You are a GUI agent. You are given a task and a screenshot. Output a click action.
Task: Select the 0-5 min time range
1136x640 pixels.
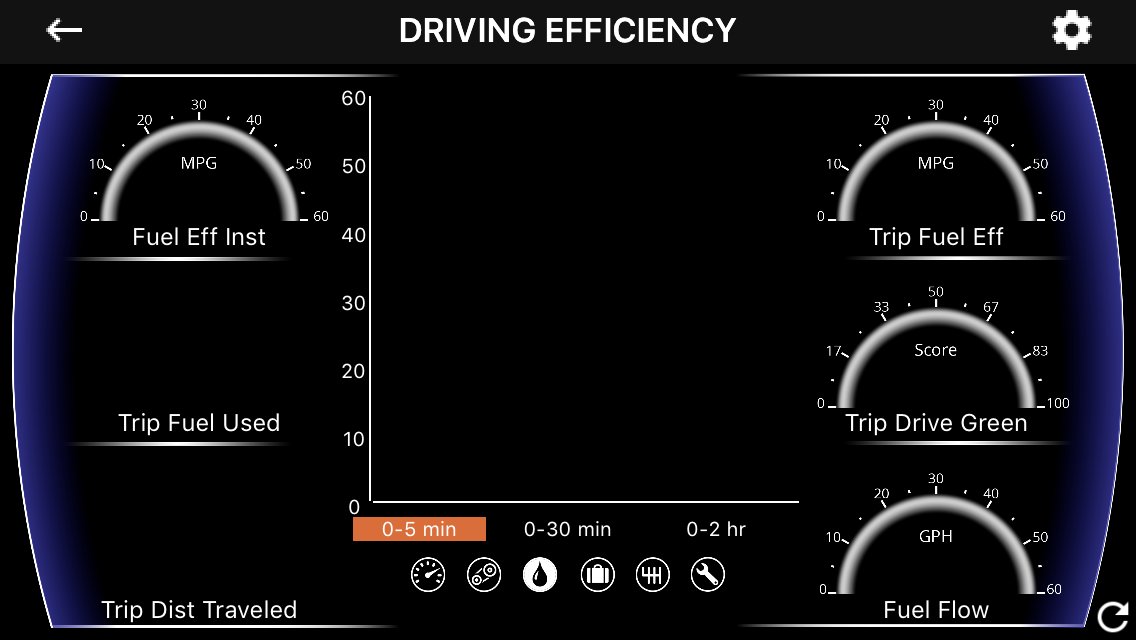click(x=419, y=529)
